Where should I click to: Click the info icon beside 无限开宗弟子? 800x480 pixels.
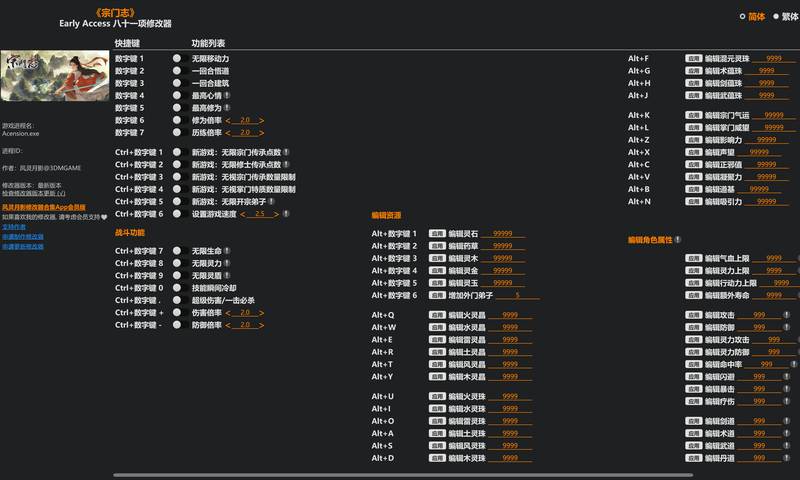(271, 201)
